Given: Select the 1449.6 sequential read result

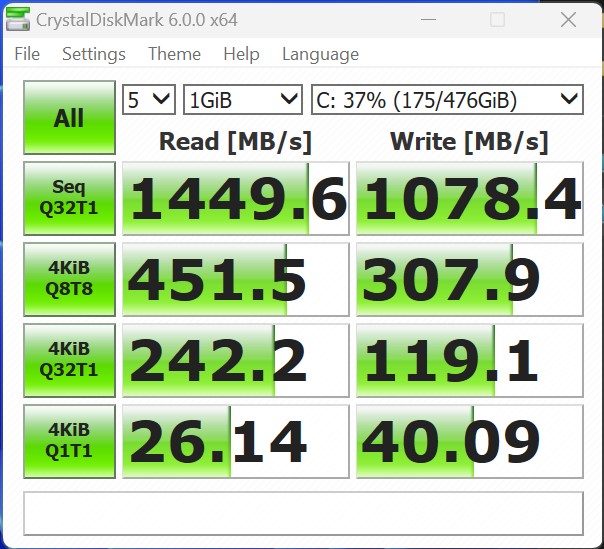Looking at the screenshot, I should (236, 198).
